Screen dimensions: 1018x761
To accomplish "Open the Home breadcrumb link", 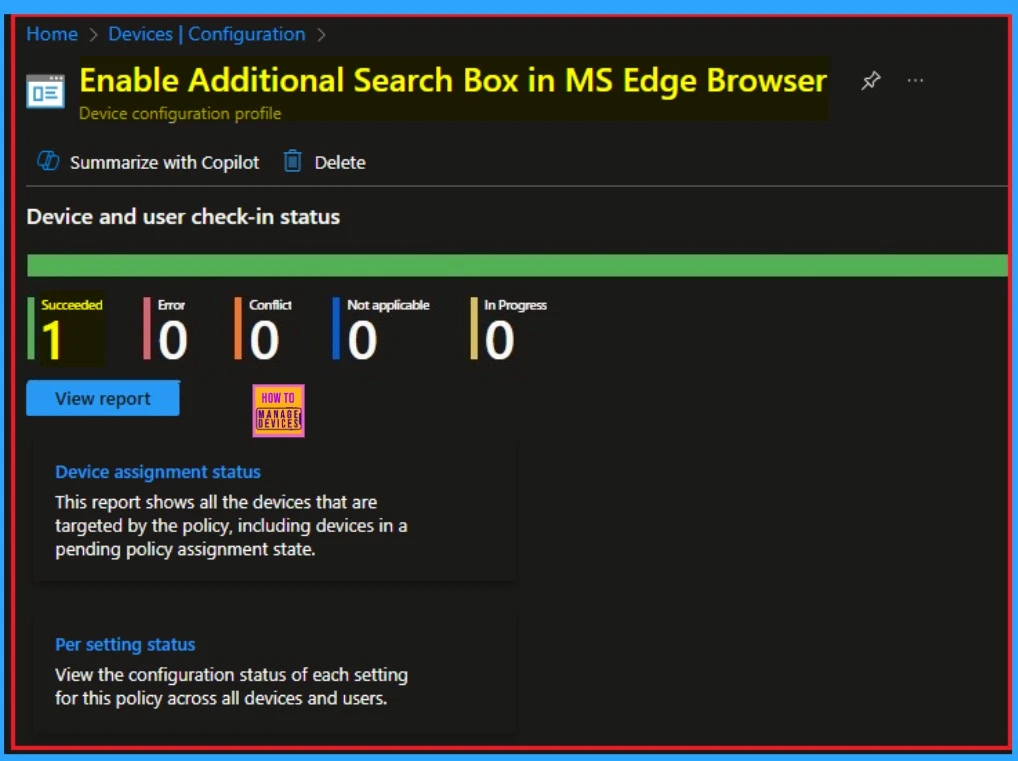I will pyautogui.click(x=52, y=34).
